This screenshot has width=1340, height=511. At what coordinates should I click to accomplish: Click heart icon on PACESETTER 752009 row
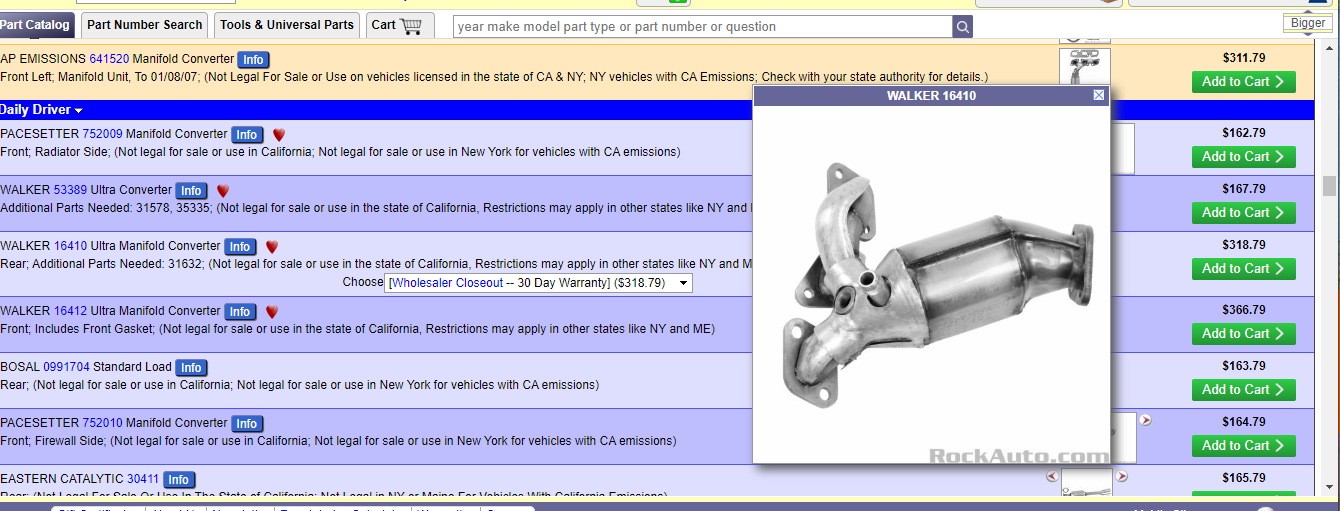pyautogui.click(x=279, y=134)
